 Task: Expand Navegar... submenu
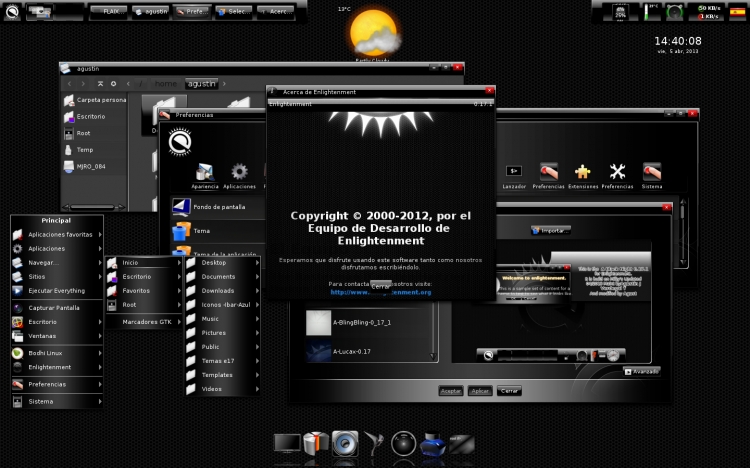pos(57,263)
